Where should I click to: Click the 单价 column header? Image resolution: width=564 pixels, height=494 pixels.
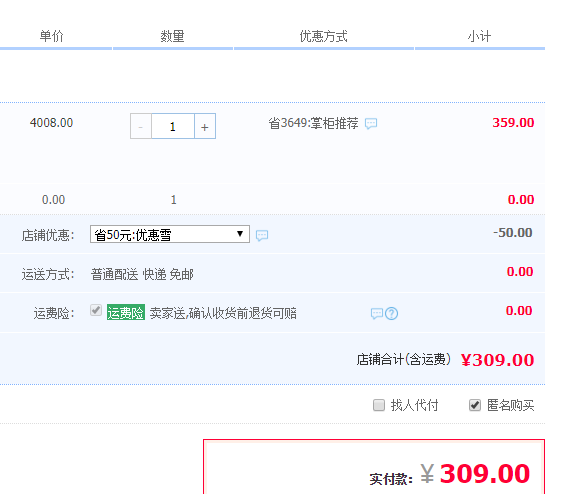[x=51, y=36]
